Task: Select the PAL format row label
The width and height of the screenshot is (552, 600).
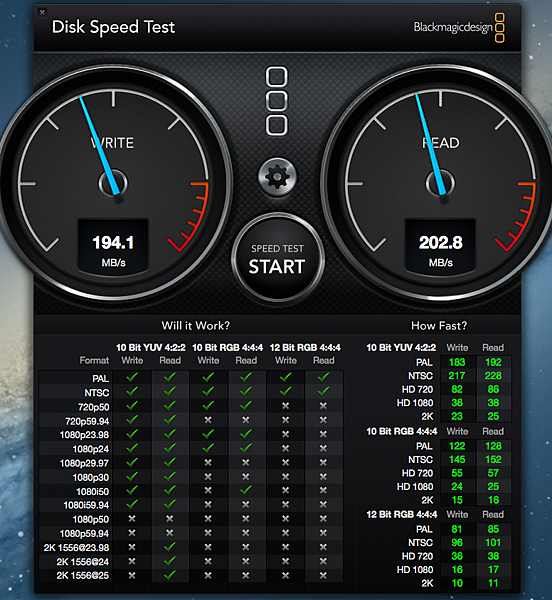Action: click(x=101, y=378)
